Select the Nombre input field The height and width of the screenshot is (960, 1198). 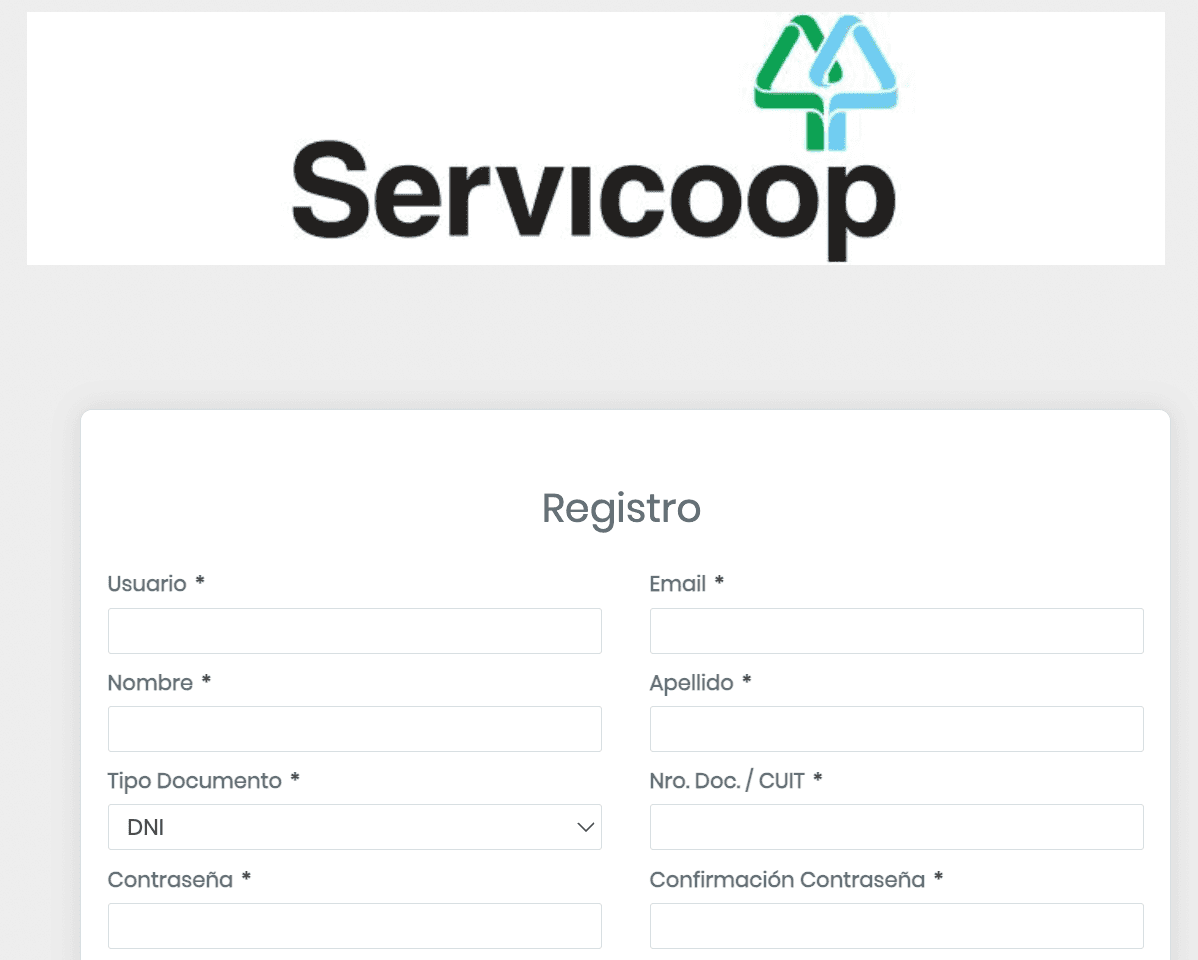point(355,728)
